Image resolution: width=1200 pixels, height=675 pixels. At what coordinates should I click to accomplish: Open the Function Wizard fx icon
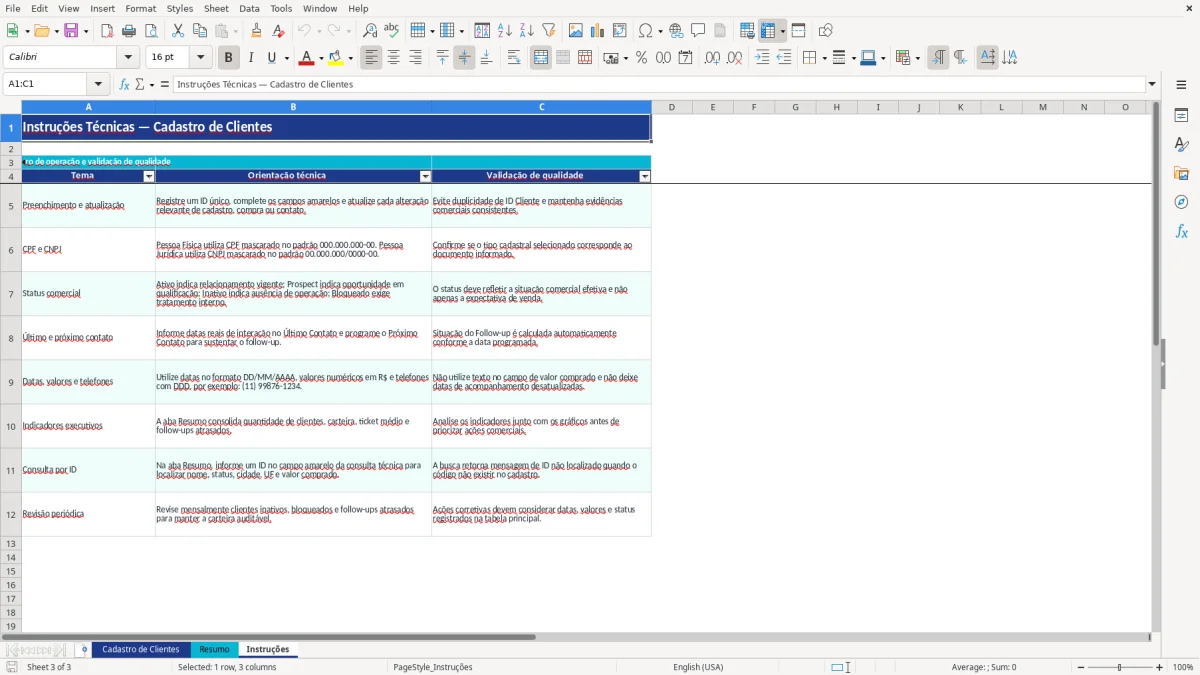[125, 84]
